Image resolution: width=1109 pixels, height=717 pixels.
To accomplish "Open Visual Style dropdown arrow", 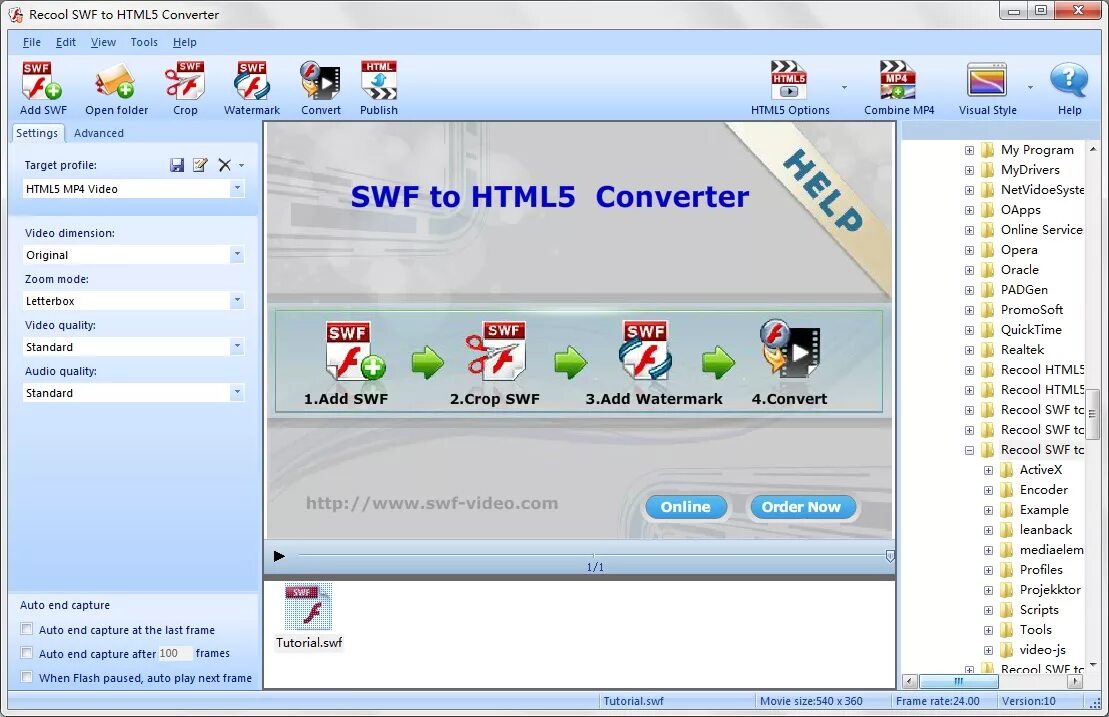I will [1030, 88].
